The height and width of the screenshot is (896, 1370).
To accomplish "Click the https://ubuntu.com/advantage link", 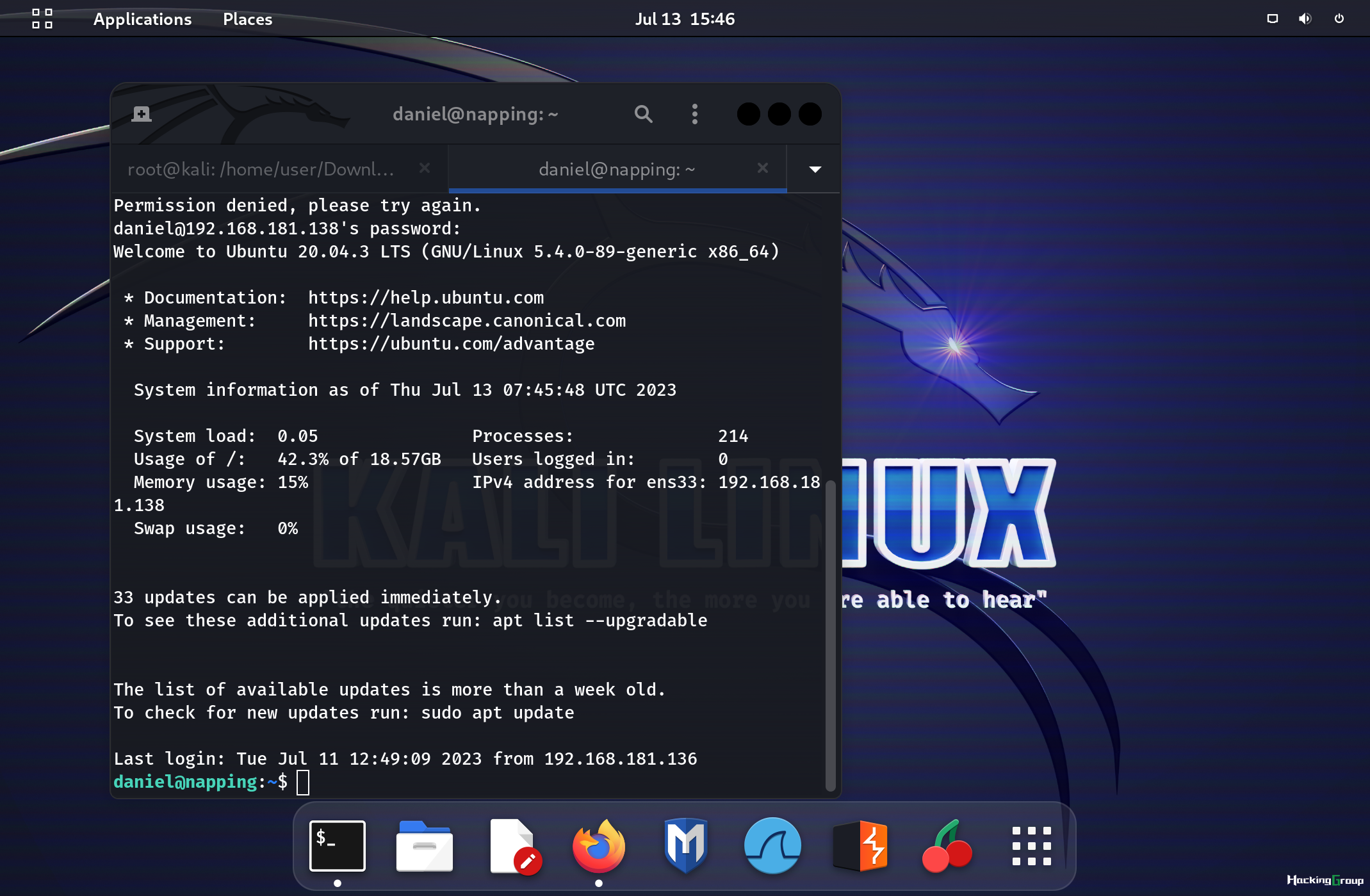I will coord(452,344).
